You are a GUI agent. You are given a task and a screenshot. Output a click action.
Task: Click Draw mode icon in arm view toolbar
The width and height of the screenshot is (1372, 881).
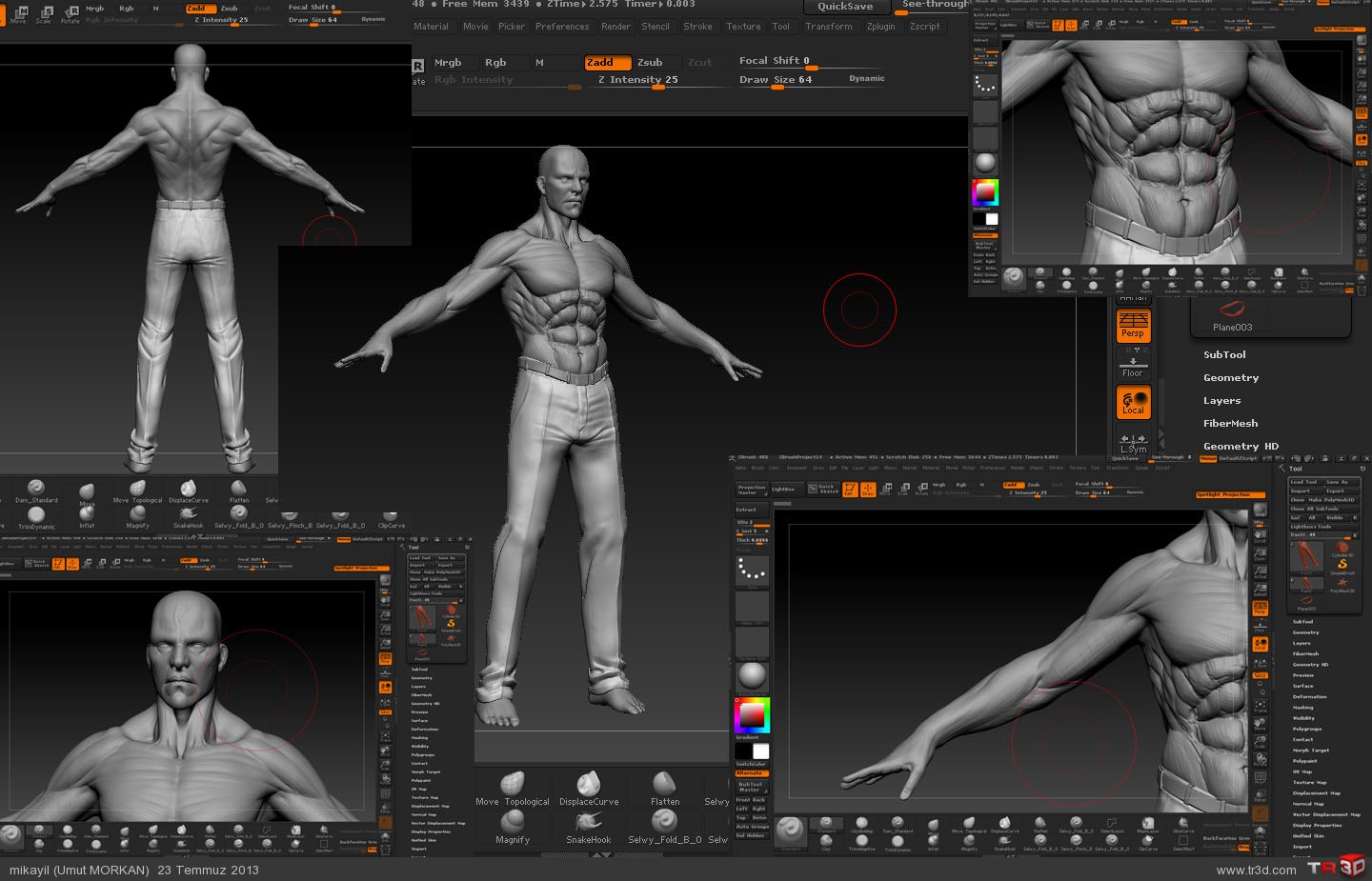pyautogui.click(x=867, y=490)
